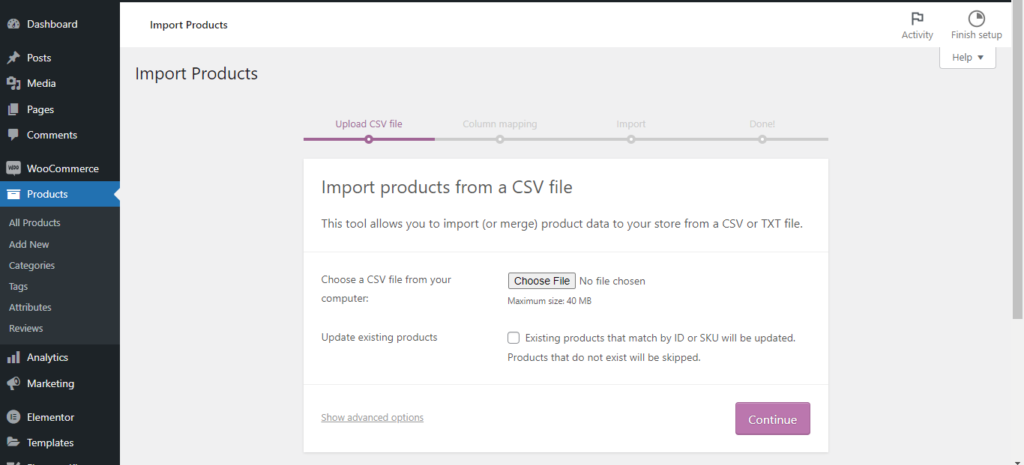The height and width of the screenshot is (465, 1024).
Task: Click the Dashboard gauge icon
Action: tap(13, 23)
